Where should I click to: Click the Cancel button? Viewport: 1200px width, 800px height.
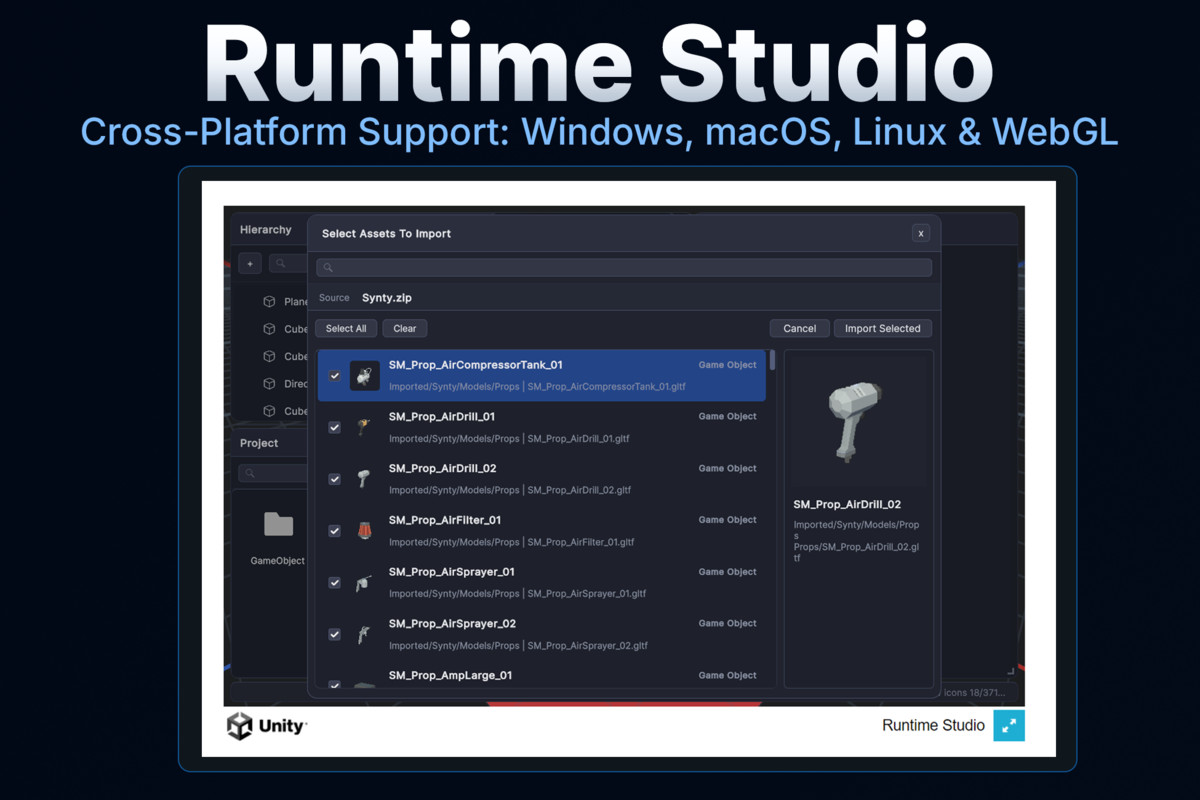pos(800,328)
